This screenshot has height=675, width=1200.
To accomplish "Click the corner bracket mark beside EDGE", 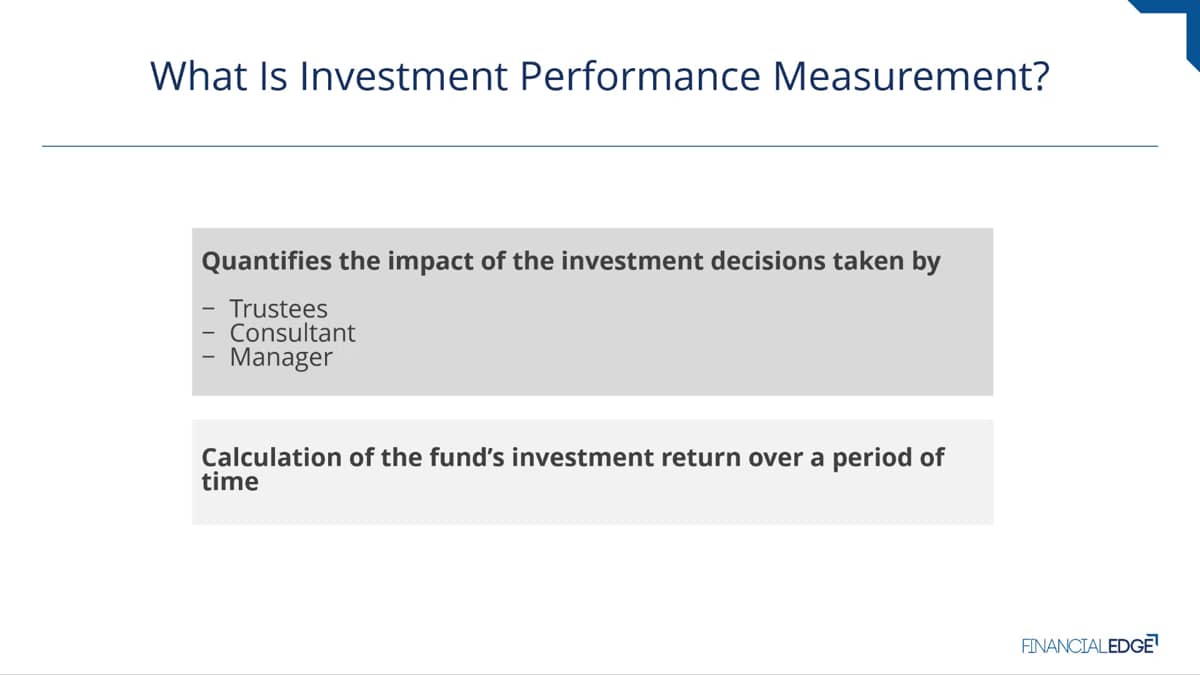I will point(1153,638).
